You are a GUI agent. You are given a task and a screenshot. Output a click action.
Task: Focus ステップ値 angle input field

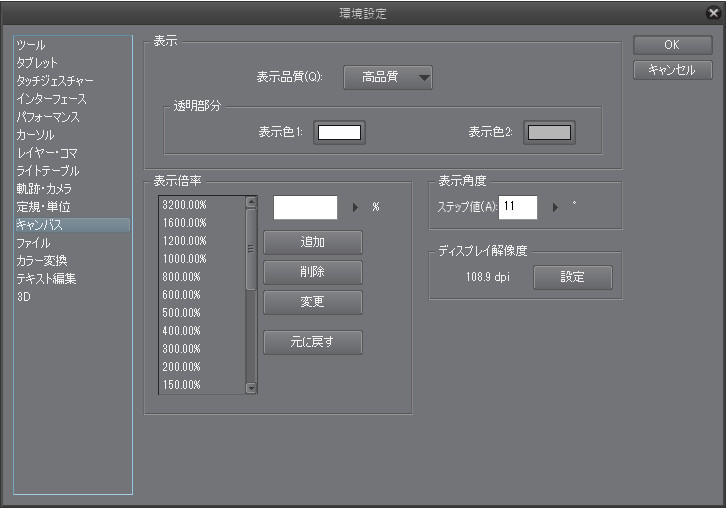(x=518, y=207)
